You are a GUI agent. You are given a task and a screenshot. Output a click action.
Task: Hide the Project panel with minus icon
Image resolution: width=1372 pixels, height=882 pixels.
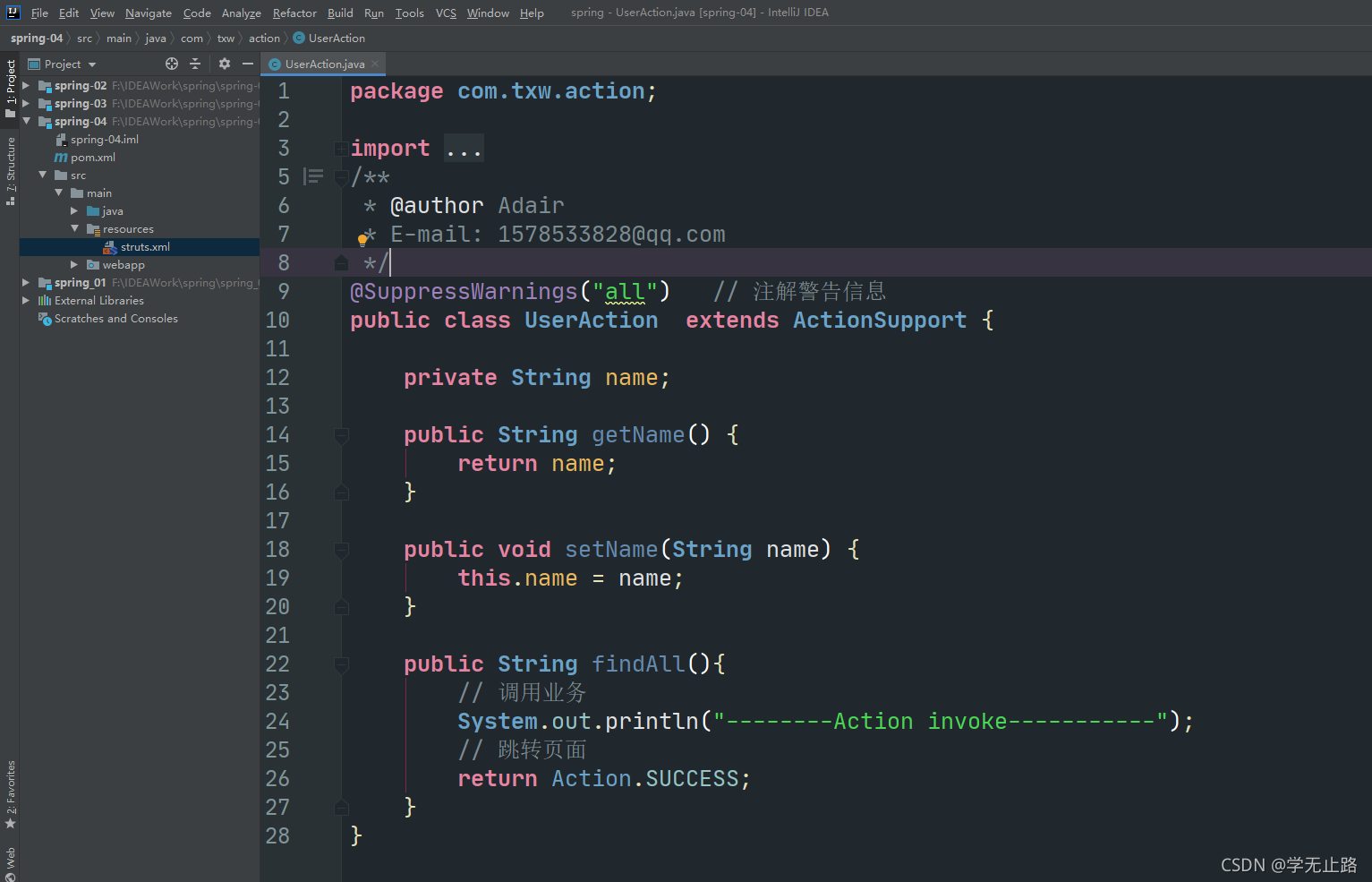pyautogui.click(x=248, y=64)
